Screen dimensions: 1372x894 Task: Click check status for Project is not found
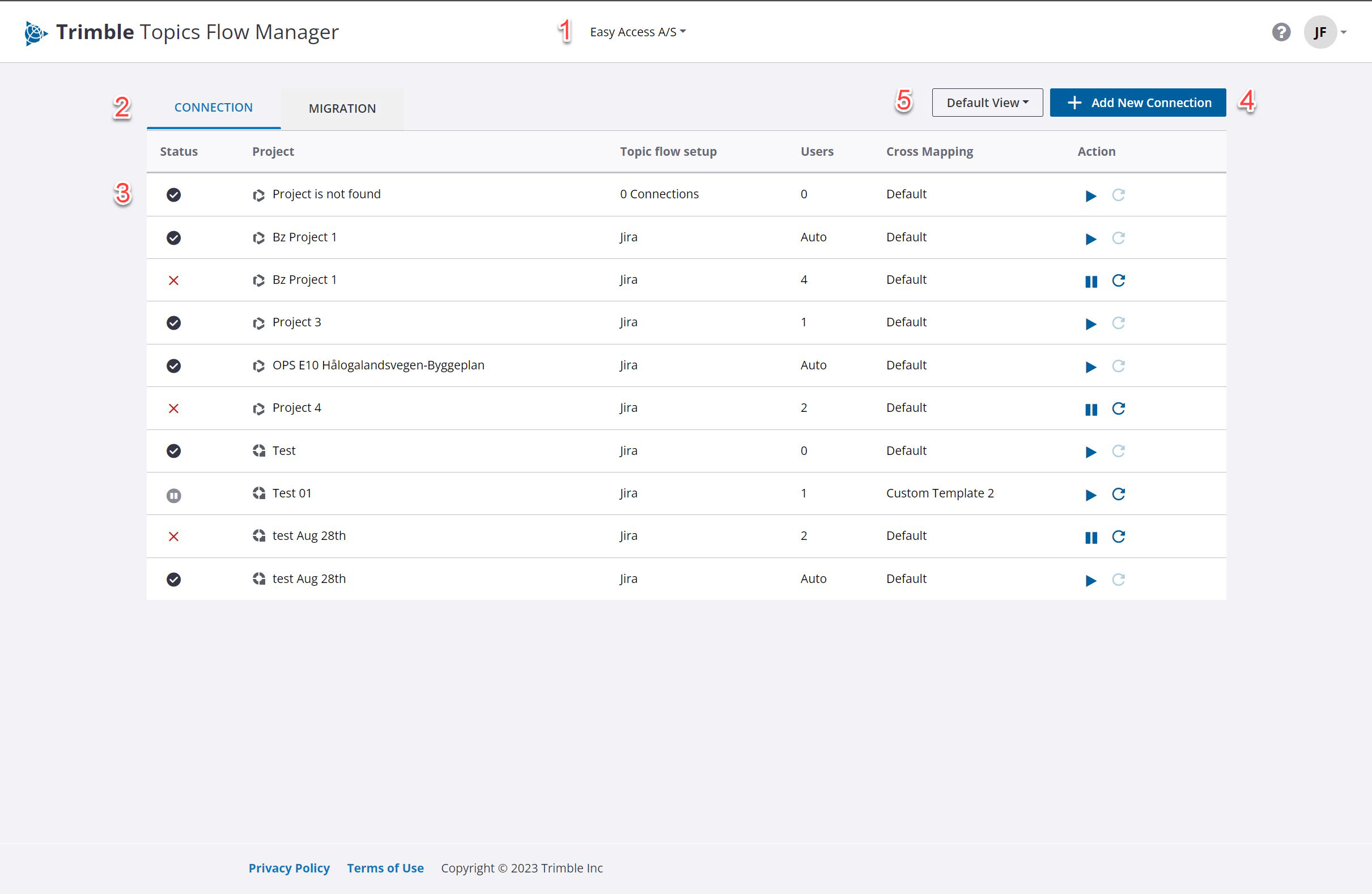(173, 195)
